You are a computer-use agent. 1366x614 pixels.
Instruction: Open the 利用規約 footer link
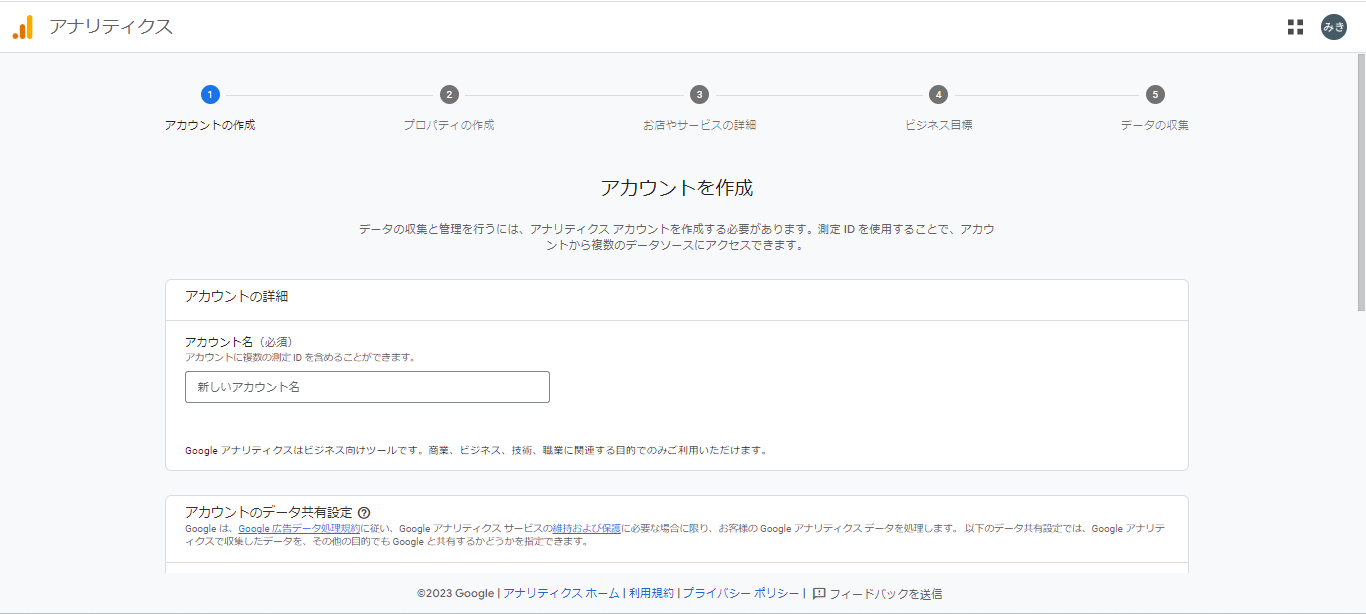tap(651, 593)
